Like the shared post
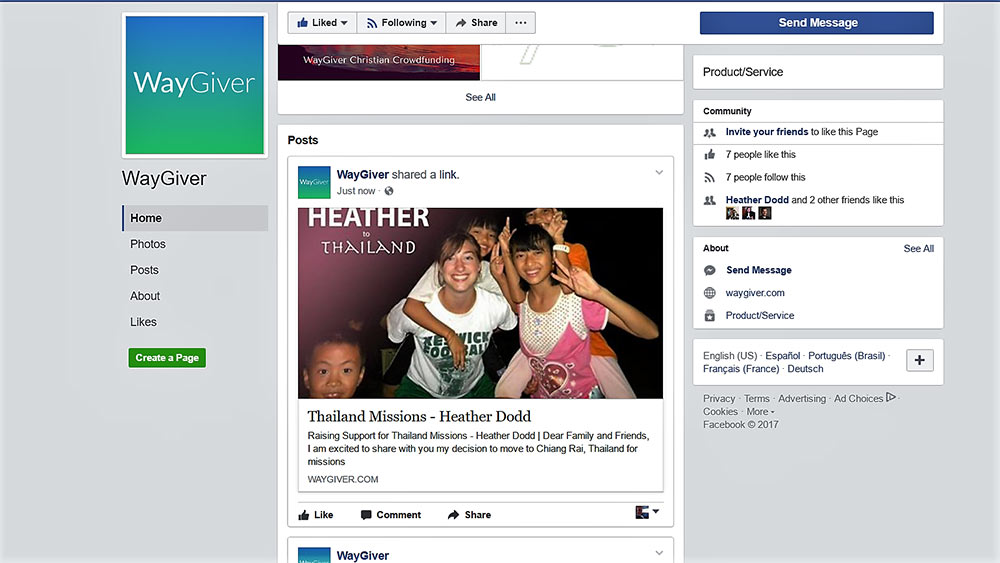The image size is (1000, 563). 316,515
